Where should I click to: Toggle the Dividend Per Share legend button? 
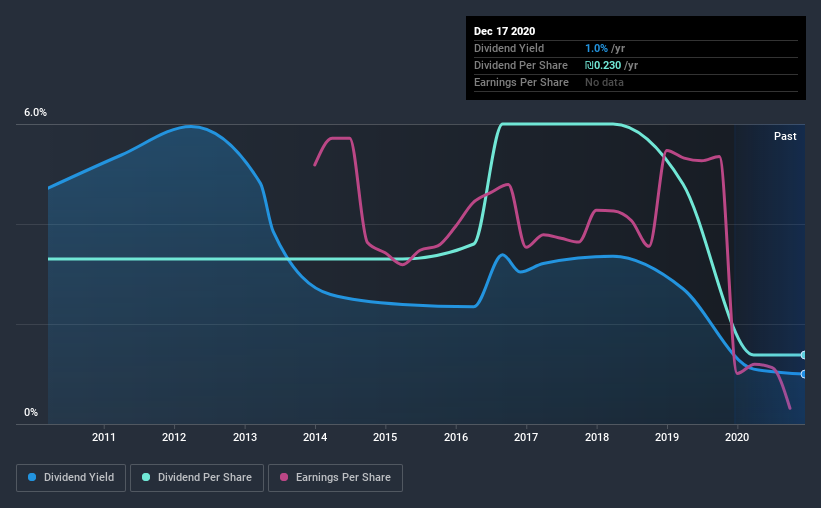coord(197,478)
